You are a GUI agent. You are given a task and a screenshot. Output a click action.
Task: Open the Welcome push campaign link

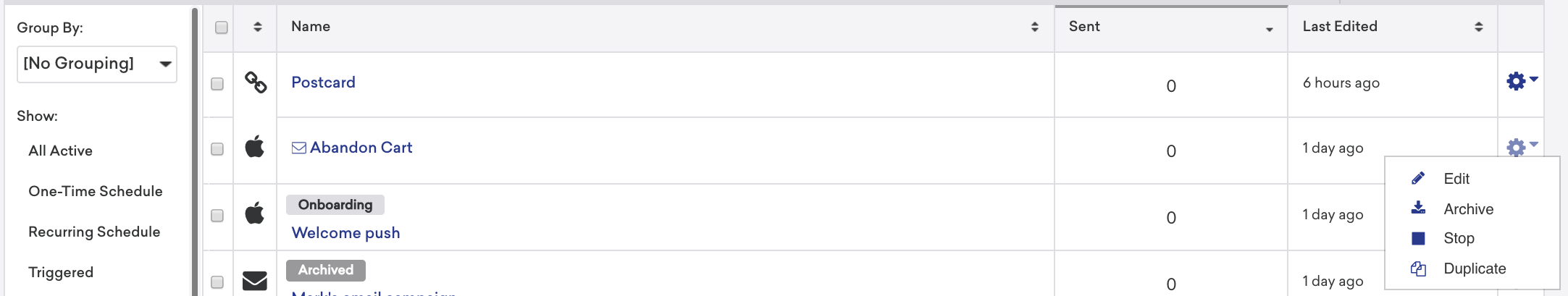point(345,233)
